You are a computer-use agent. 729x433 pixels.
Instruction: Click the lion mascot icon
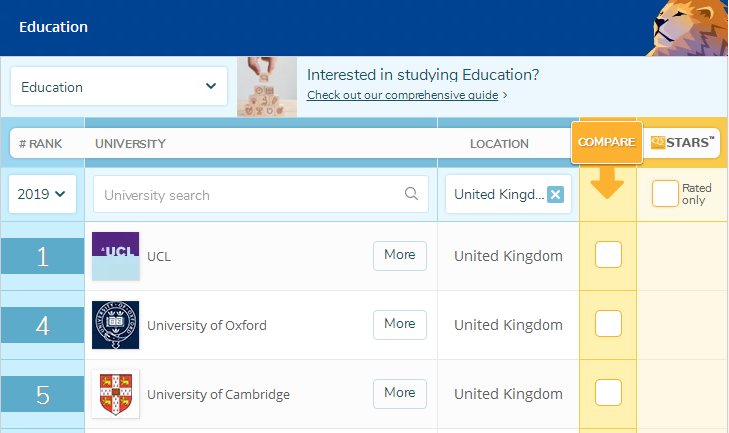689,27
